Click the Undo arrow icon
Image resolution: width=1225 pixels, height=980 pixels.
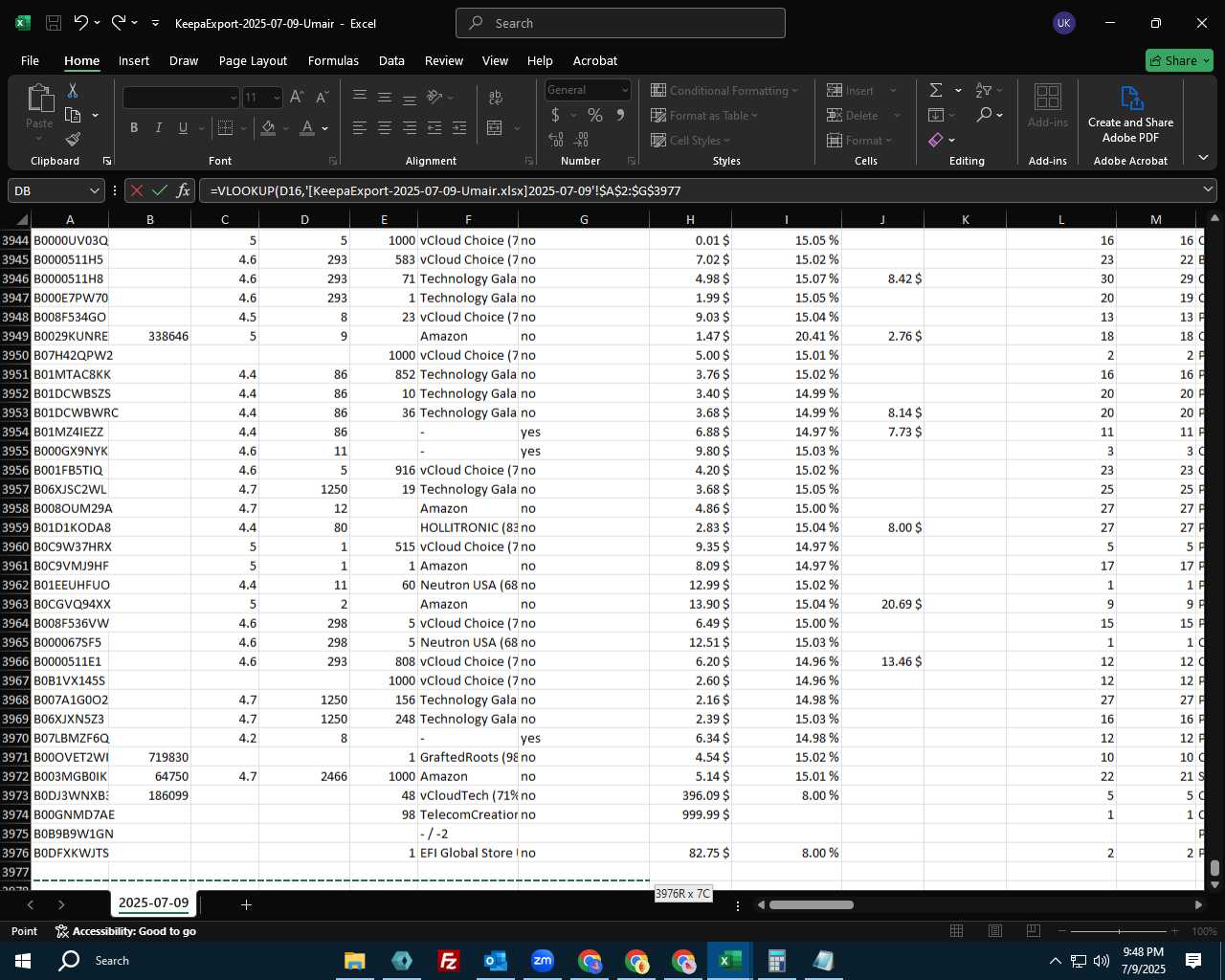coord(80,22)
